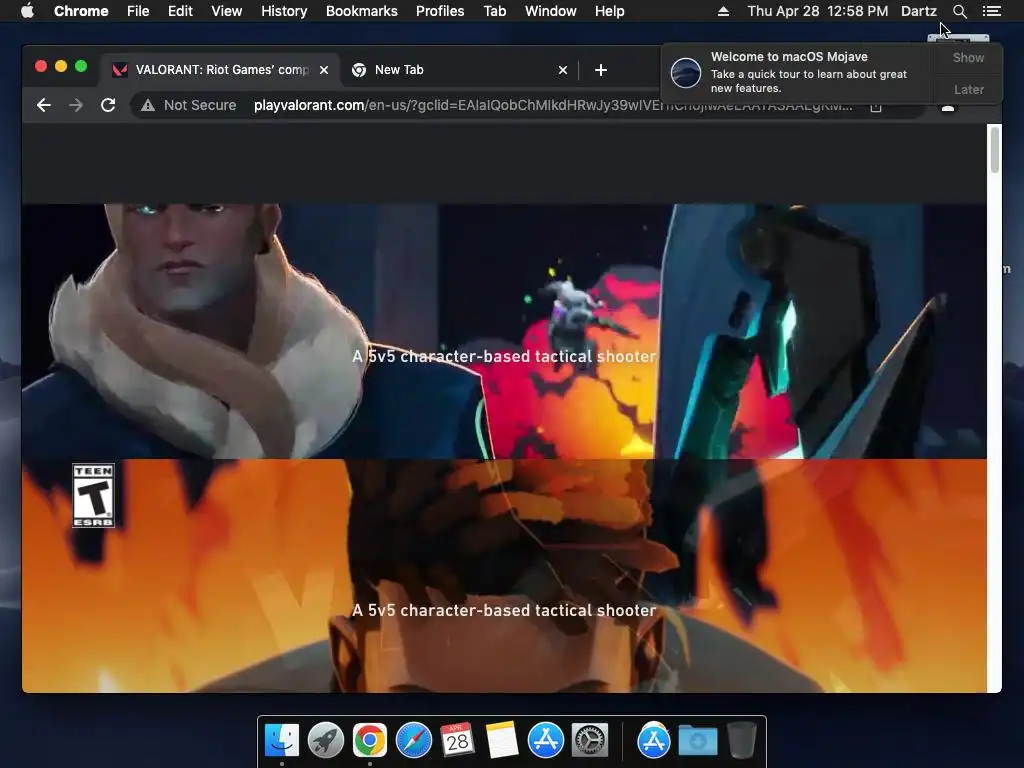Click the forward navigation arrow
This screenshot has width=1024, height=768.
pos(76,105)
